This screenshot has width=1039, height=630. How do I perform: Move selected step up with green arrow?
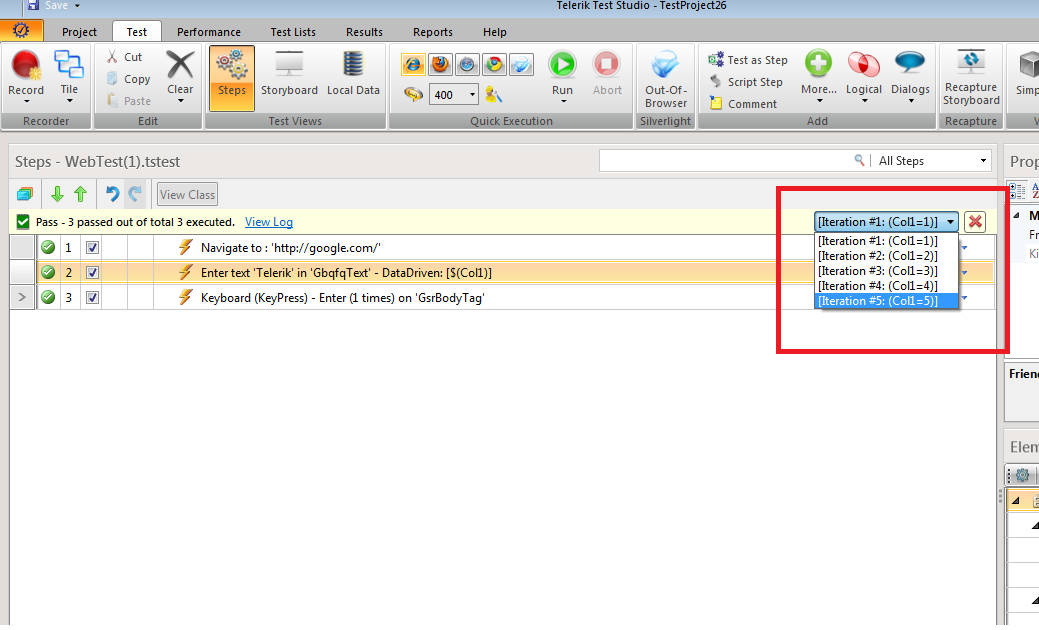point(80,194)
